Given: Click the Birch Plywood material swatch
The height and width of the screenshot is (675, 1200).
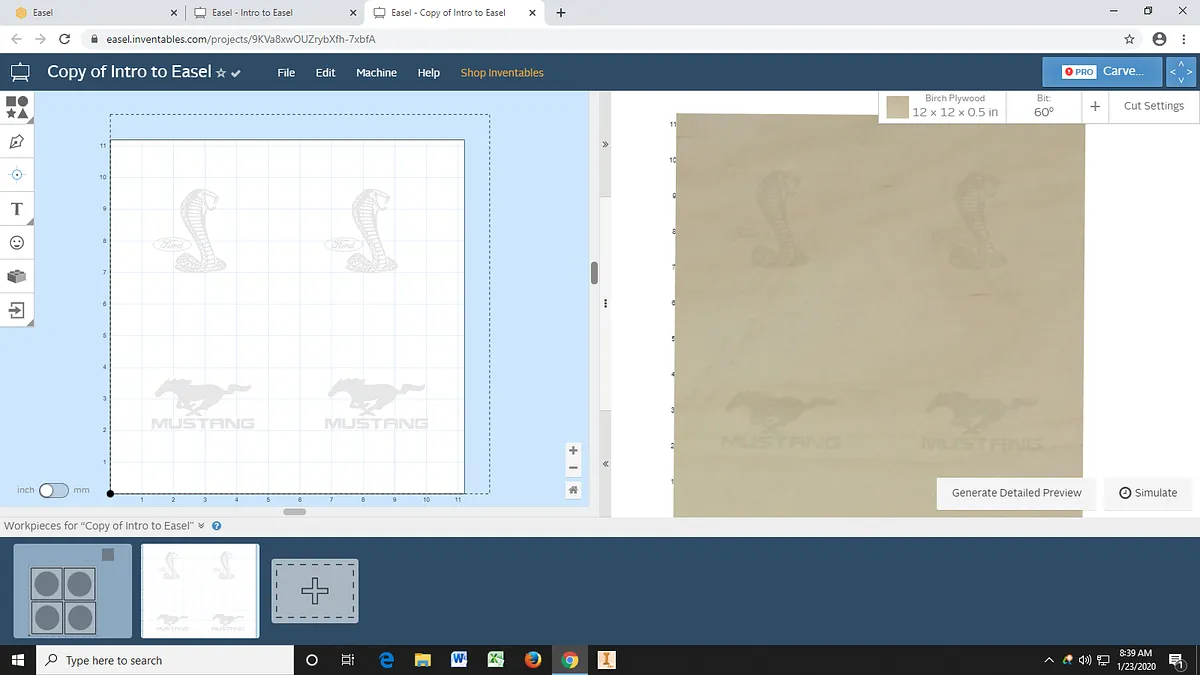Looking at the screenshot, I should click(897, 107).
